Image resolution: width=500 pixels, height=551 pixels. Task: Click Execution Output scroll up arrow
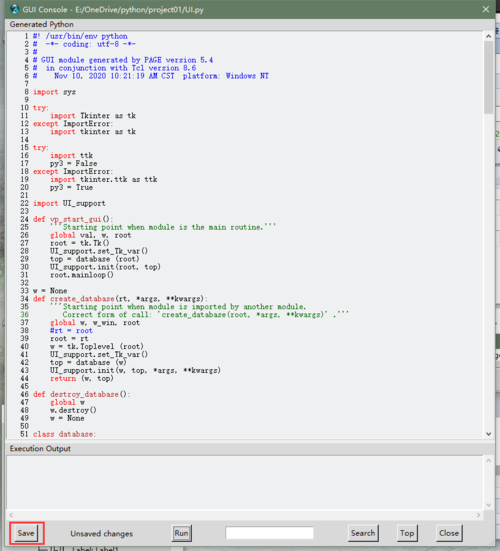click(488, 460)
